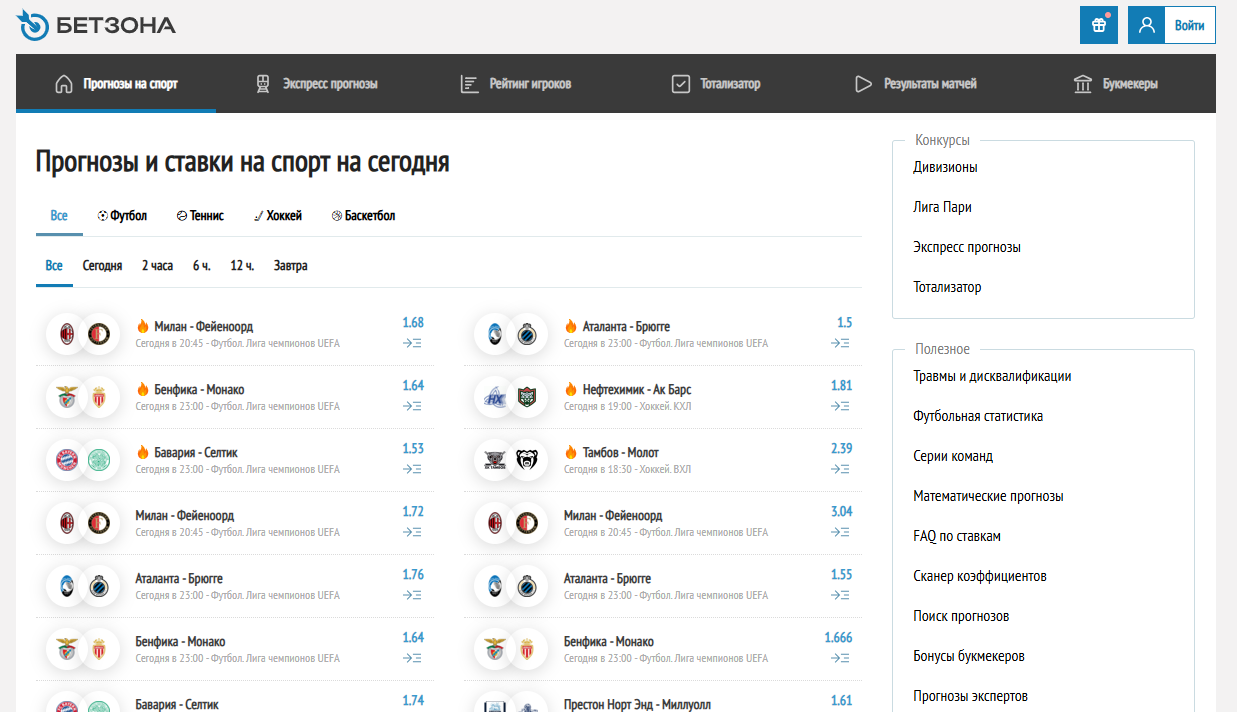Image resolution: width=1237 pixels, height=712 pixels.
Task: Open the Травмы и дисквалификации link
Action: tap(992, 377)
